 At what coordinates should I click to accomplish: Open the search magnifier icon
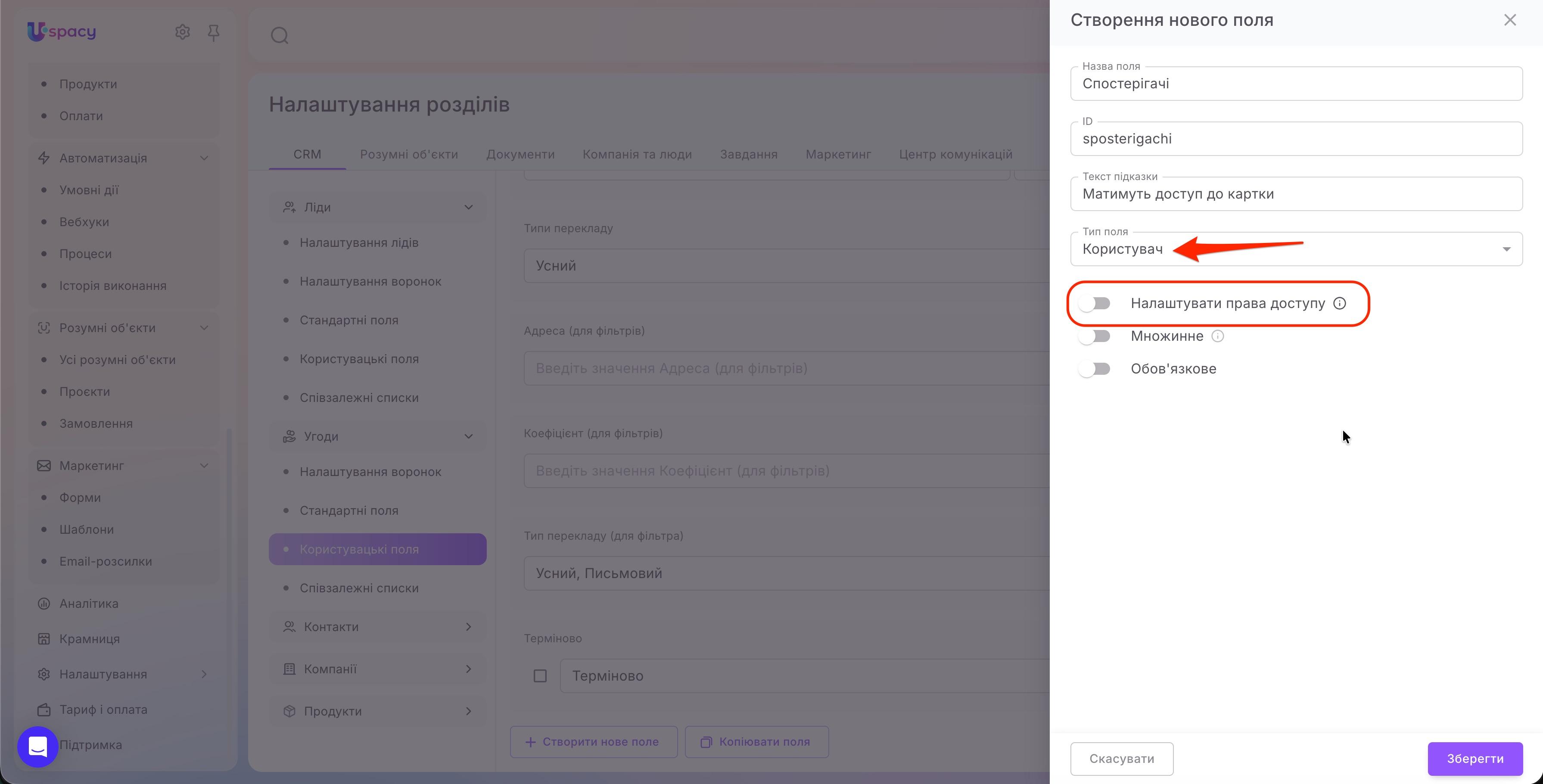coord(280,36)
